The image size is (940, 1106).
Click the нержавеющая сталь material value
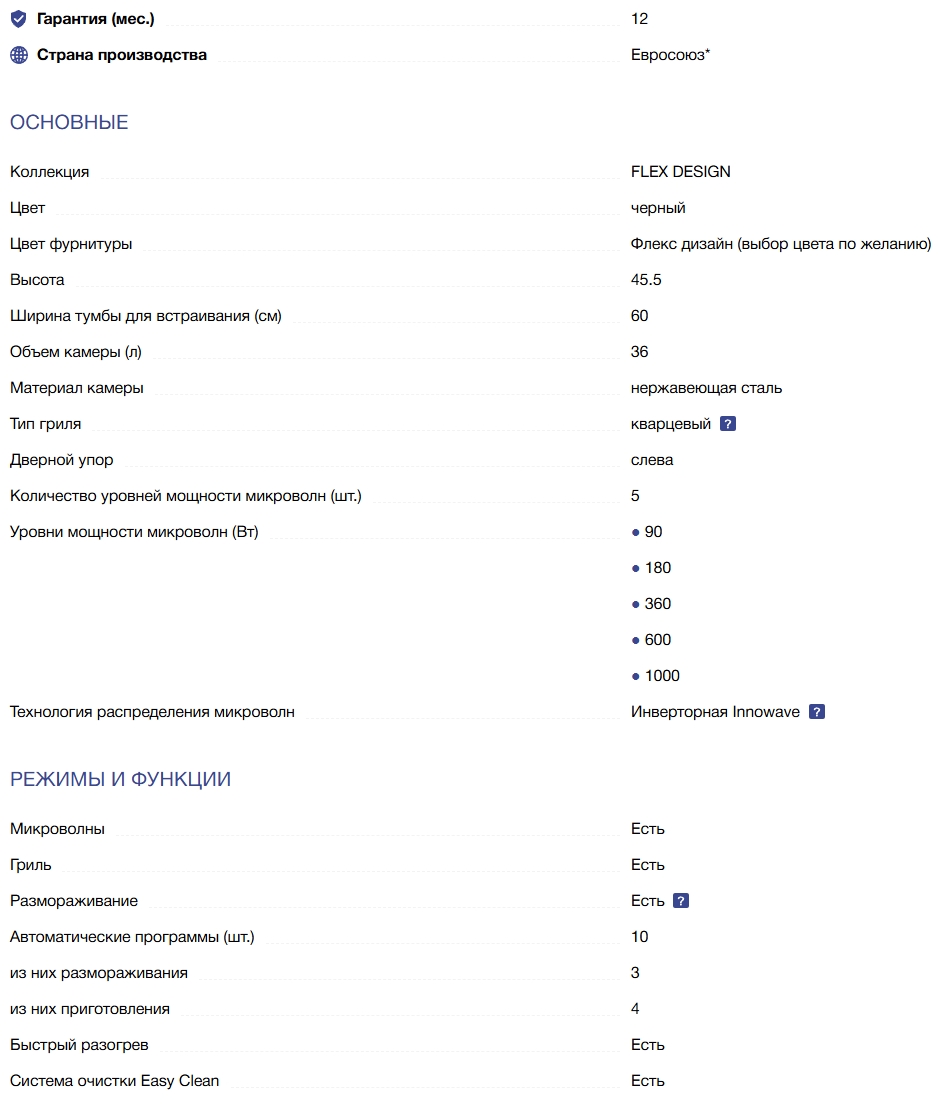(706, 388)
